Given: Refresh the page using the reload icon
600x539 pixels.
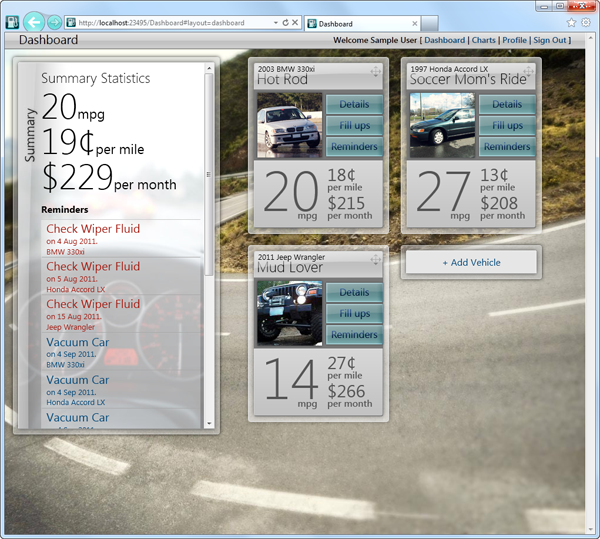Looking at the screenshot, I should click(x=285, y=23).
